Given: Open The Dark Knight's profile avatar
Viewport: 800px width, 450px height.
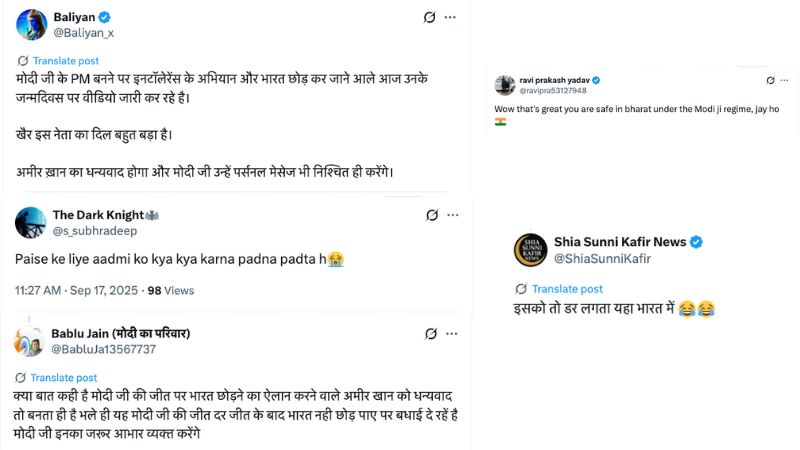Looking at the screenshot, I should (31, 222).
